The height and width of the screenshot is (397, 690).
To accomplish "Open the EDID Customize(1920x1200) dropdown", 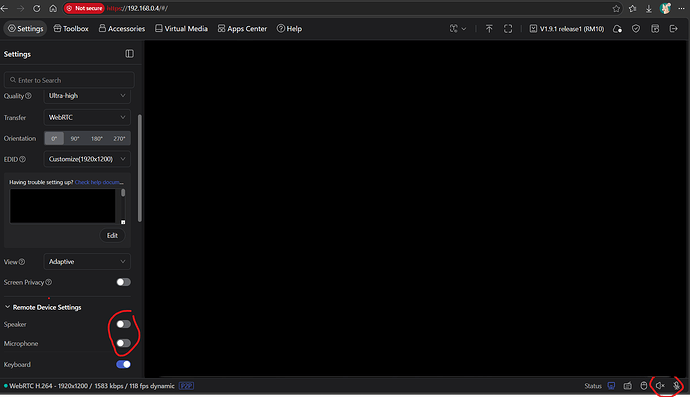I will click(87, 159).
